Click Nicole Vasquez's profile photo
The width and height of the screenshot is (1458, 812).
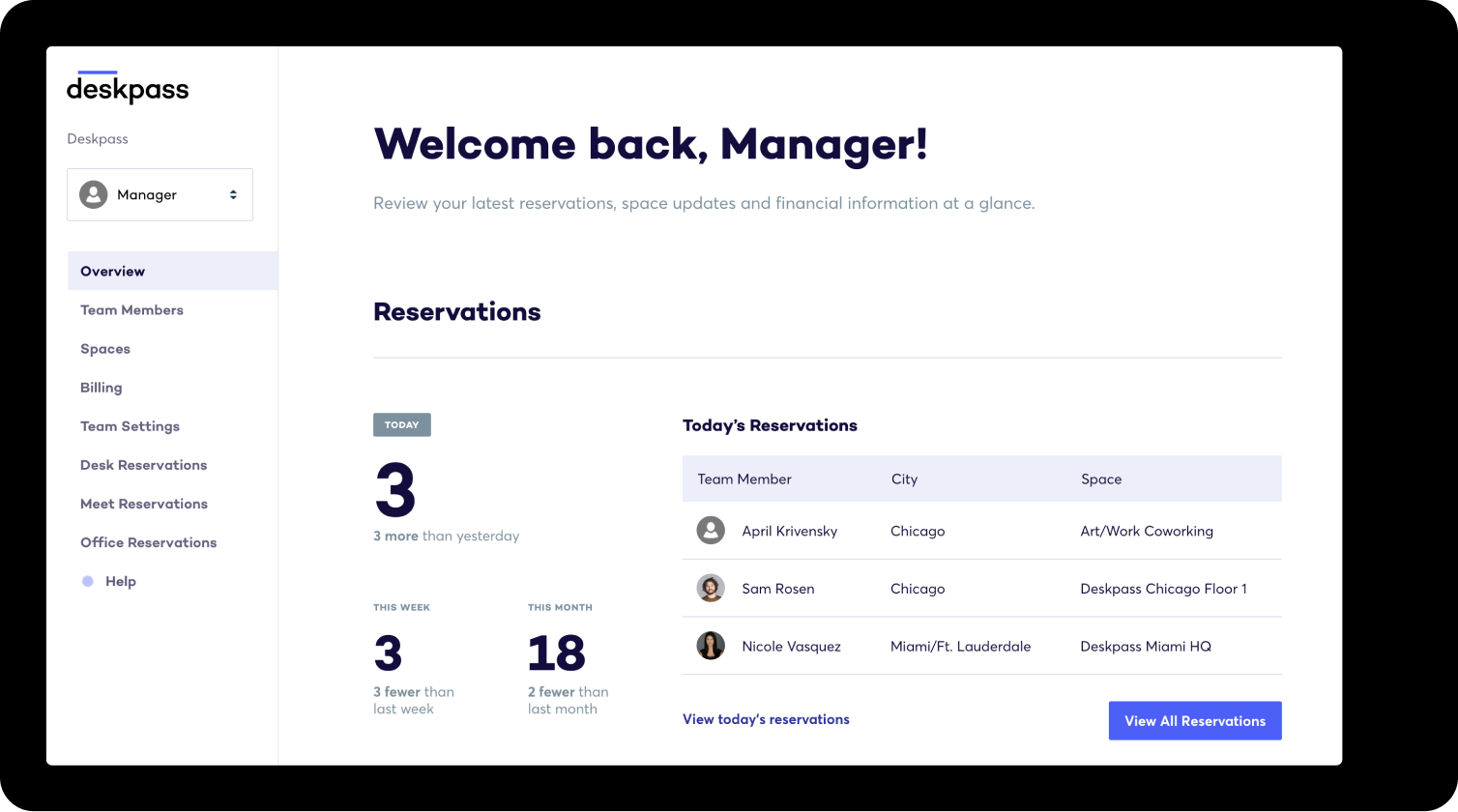[711, 646]
